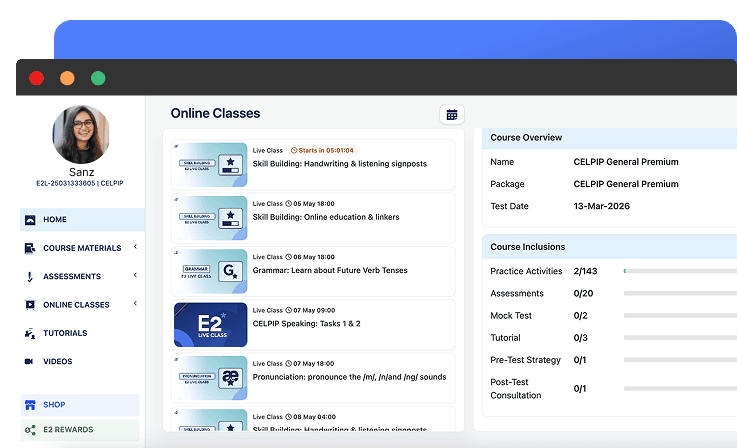Click the Tutorials sidebar icon
The width and height of the screenshot is (737, 448).
[x=30, y=333]
